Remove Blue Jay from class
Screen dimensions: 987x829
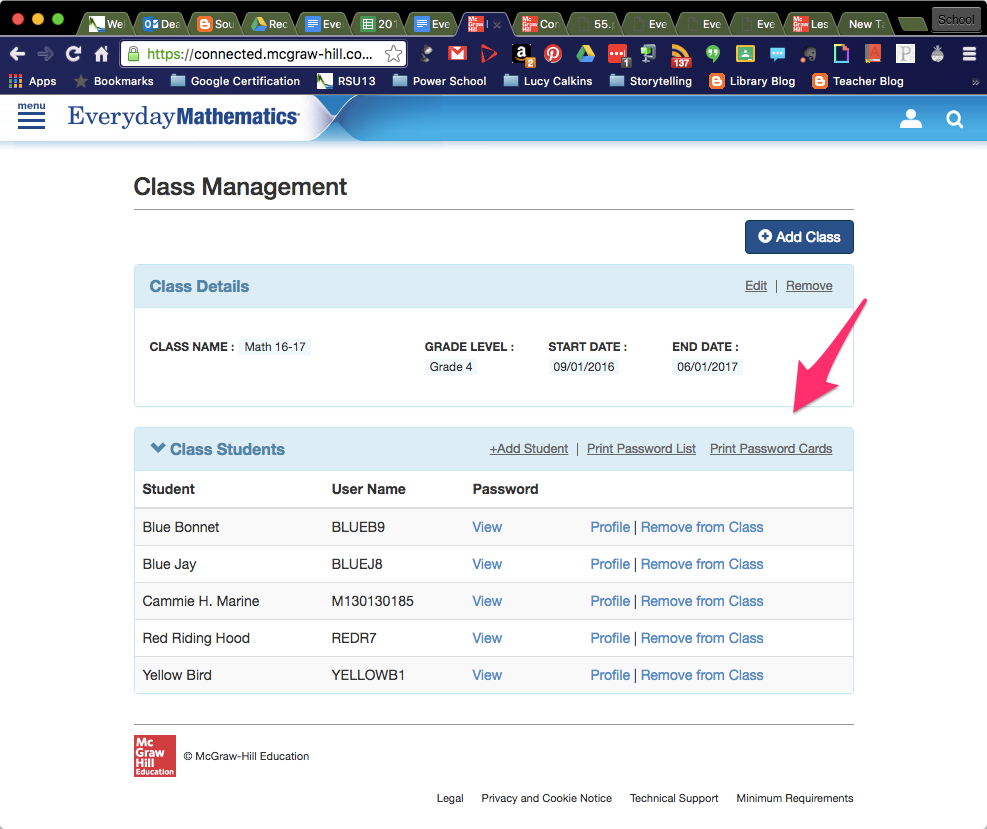[702, 565]
